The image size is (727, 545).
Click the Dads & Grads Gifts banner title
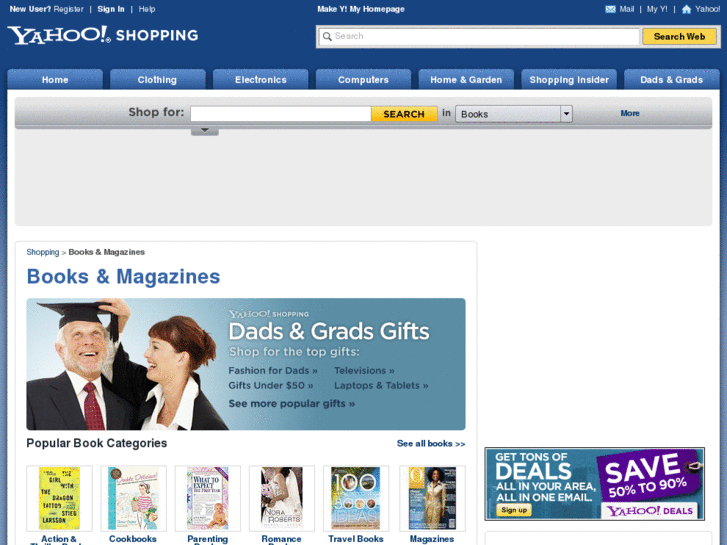329,331
